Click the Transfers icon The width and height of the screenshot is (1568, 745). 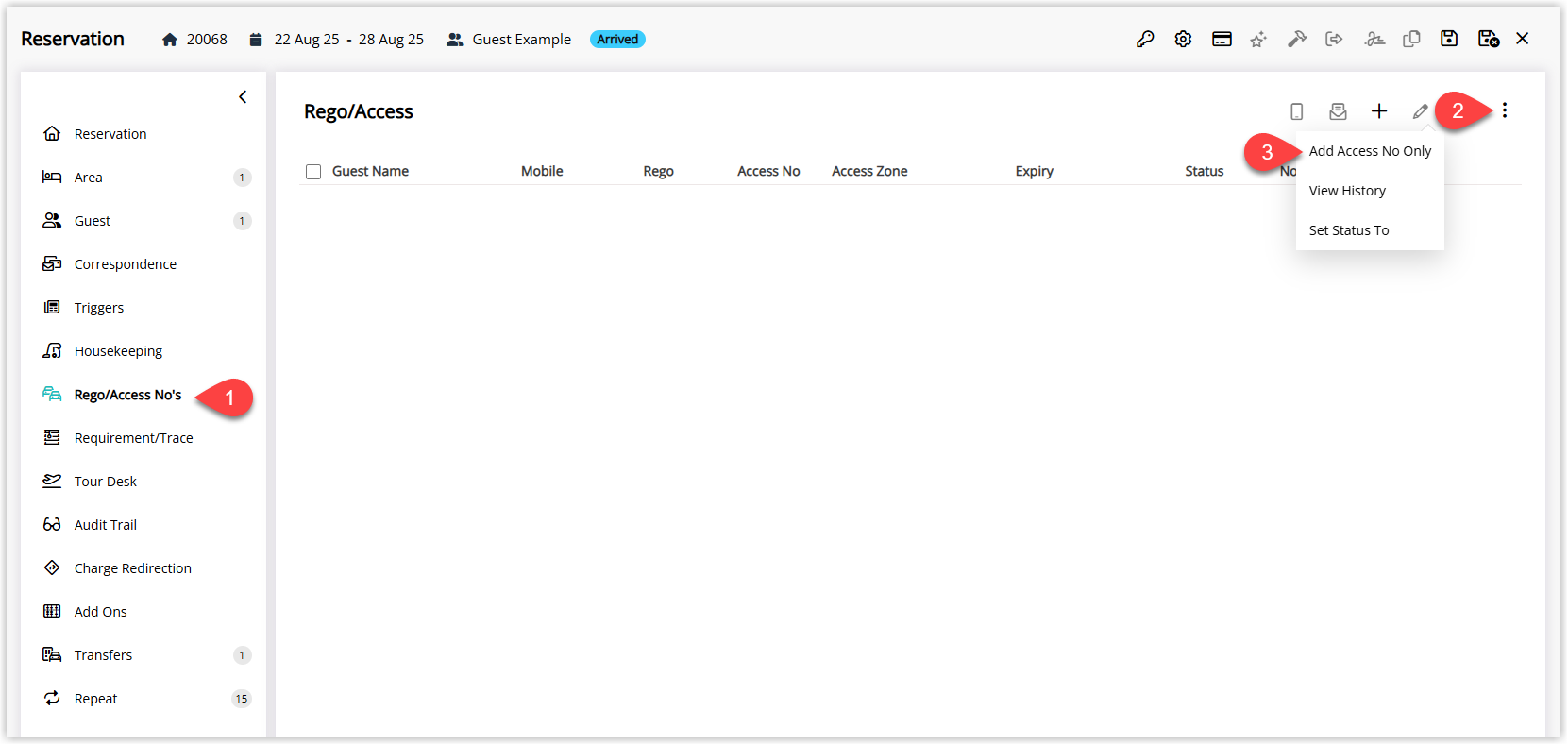52,654
